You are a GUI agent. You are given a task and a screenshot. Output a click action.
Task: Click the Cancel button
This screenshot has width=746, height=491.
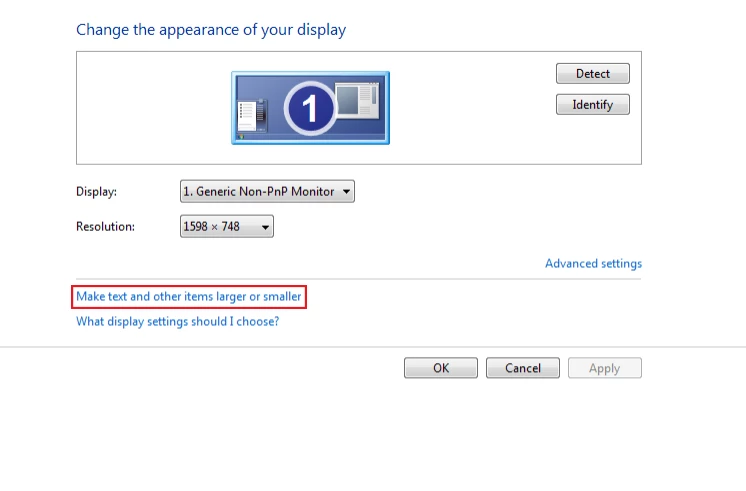click(522, 368)
